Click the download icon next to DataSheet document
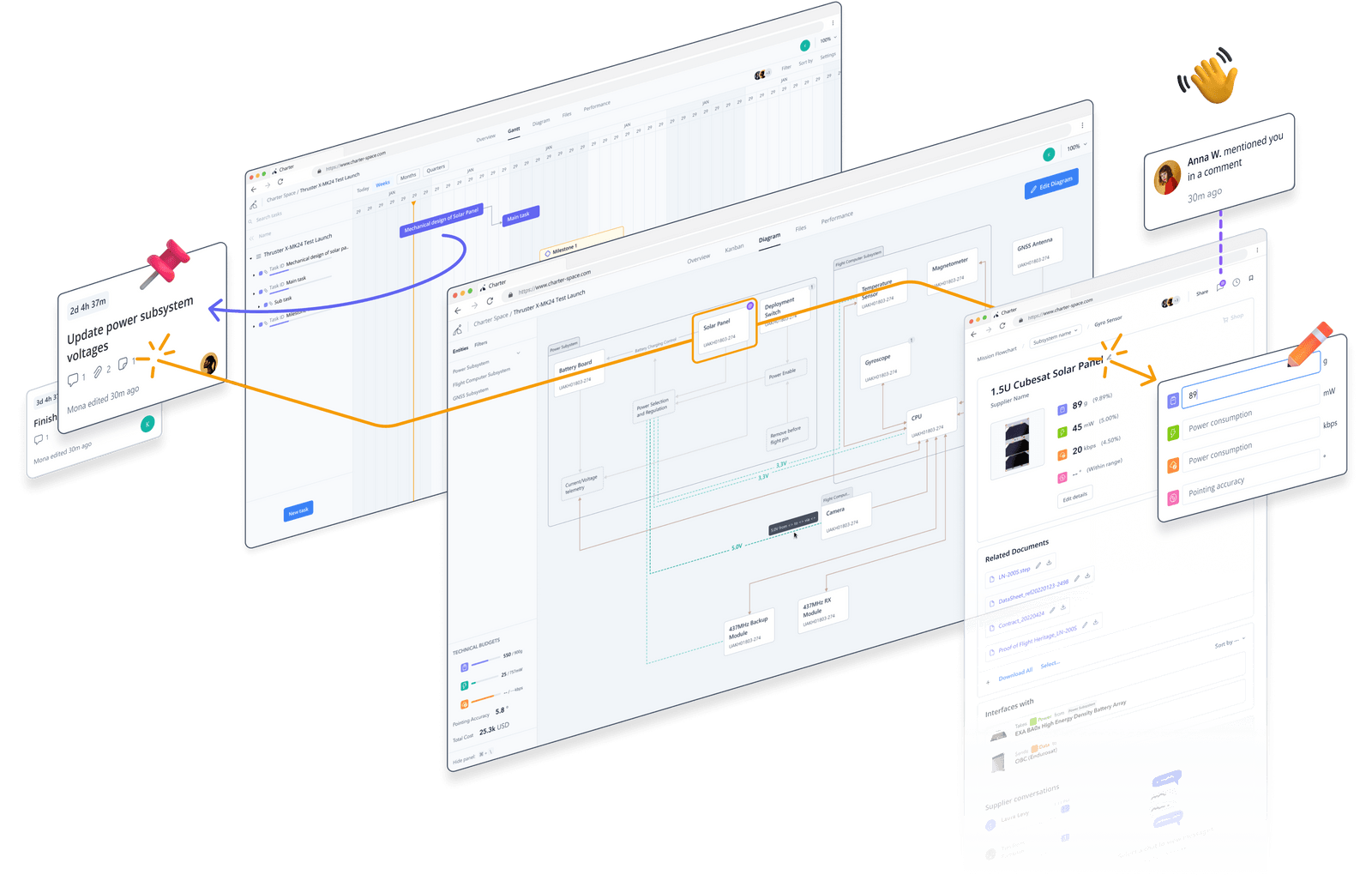 [1087, 576]
